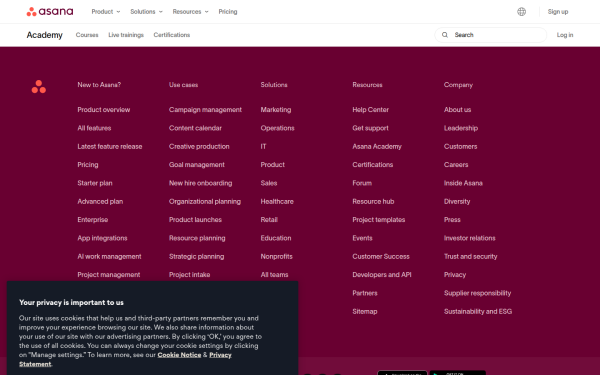Open the Live trainings tab
This screenshot has height=375, width=600.
(x=126, y=35)
